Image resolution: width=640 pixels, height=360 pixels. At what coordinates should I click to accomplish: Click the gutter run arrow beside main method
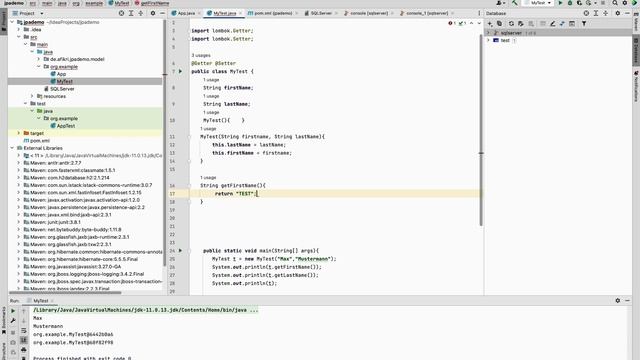180,251
